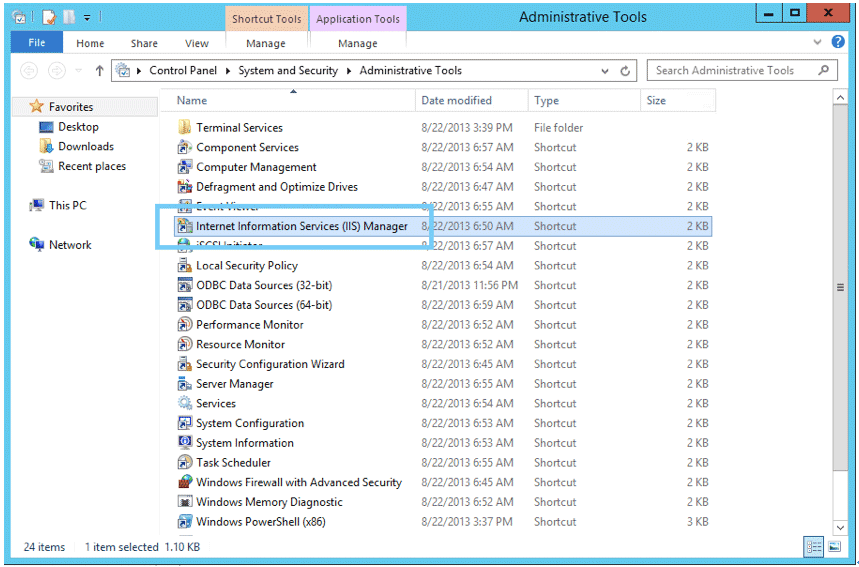Click the Internet Information Services Manager icon
This screenshot has height=567, width=859.
(x=185, y=226)
